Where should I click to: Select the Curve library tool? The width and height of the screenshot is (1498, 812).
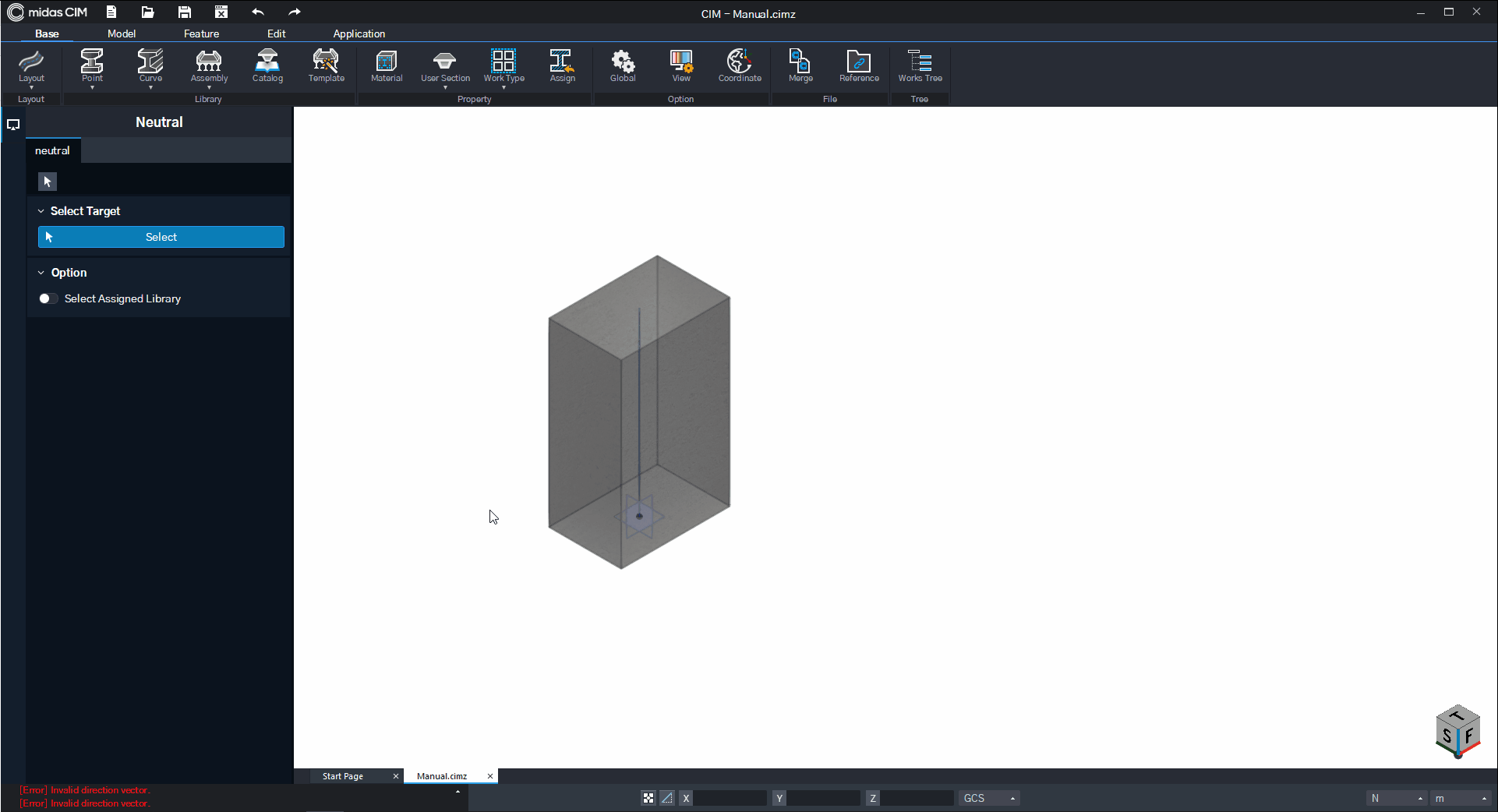[150, 65]
